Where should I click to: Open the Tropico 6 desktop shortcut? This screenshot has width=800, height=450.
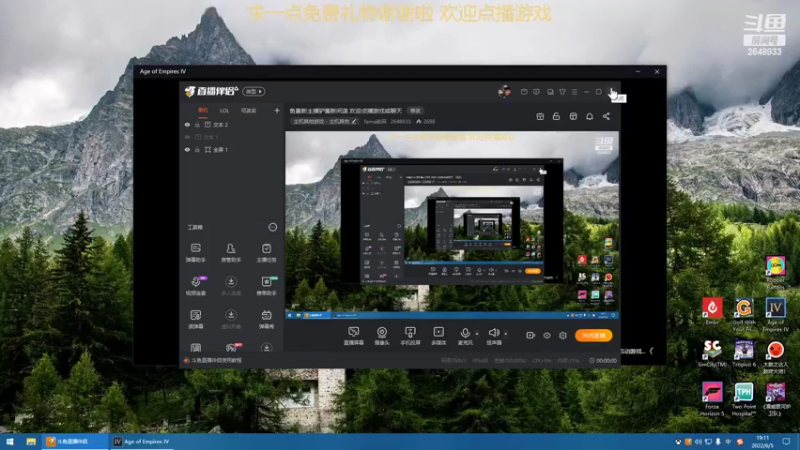[744, 354]
